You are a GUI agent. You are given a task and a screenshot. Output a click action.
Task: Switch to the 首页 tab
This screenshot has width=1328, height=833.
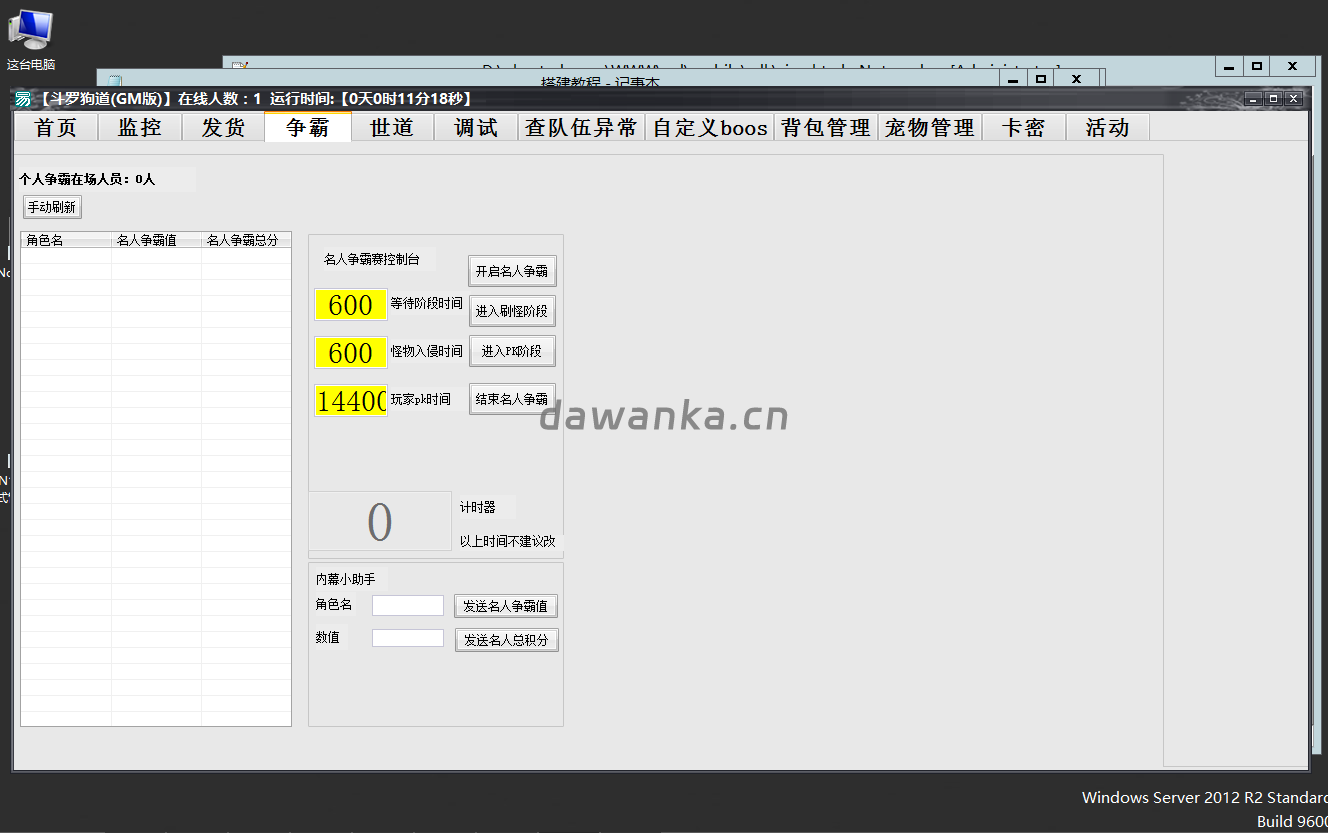click(x=55, y=127)
